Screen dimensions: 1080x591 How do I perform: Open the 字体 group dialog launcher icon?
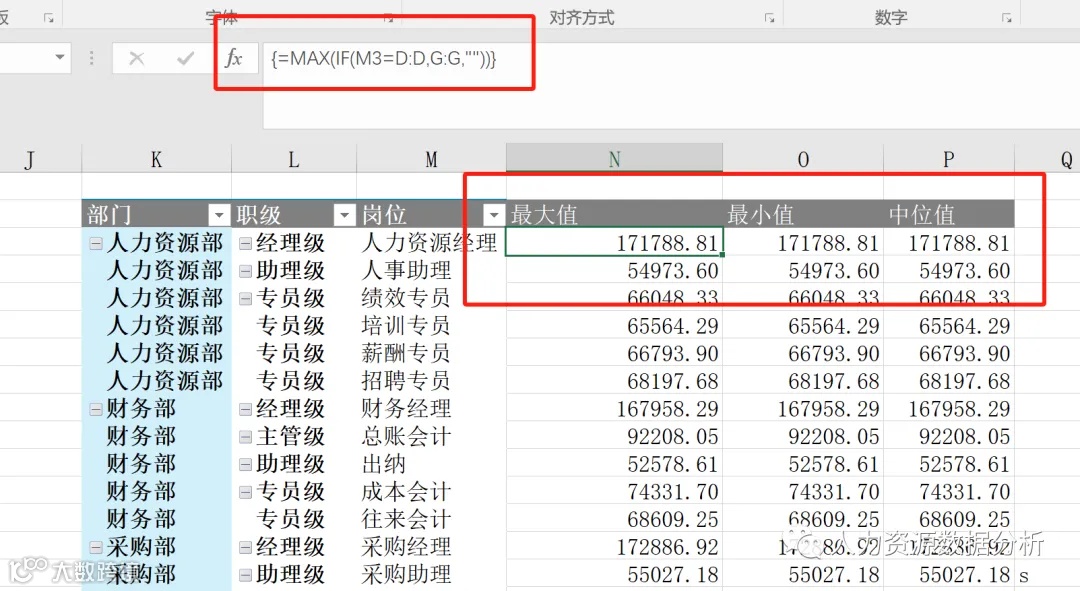[389, 18]
